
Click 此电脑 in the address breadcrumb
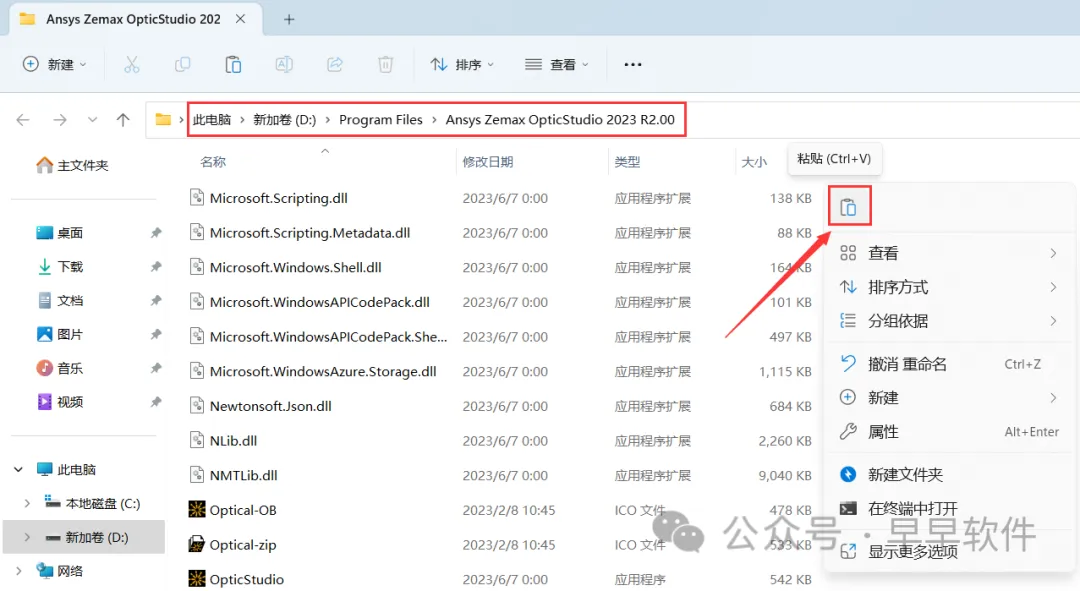[x=211, y=120]
